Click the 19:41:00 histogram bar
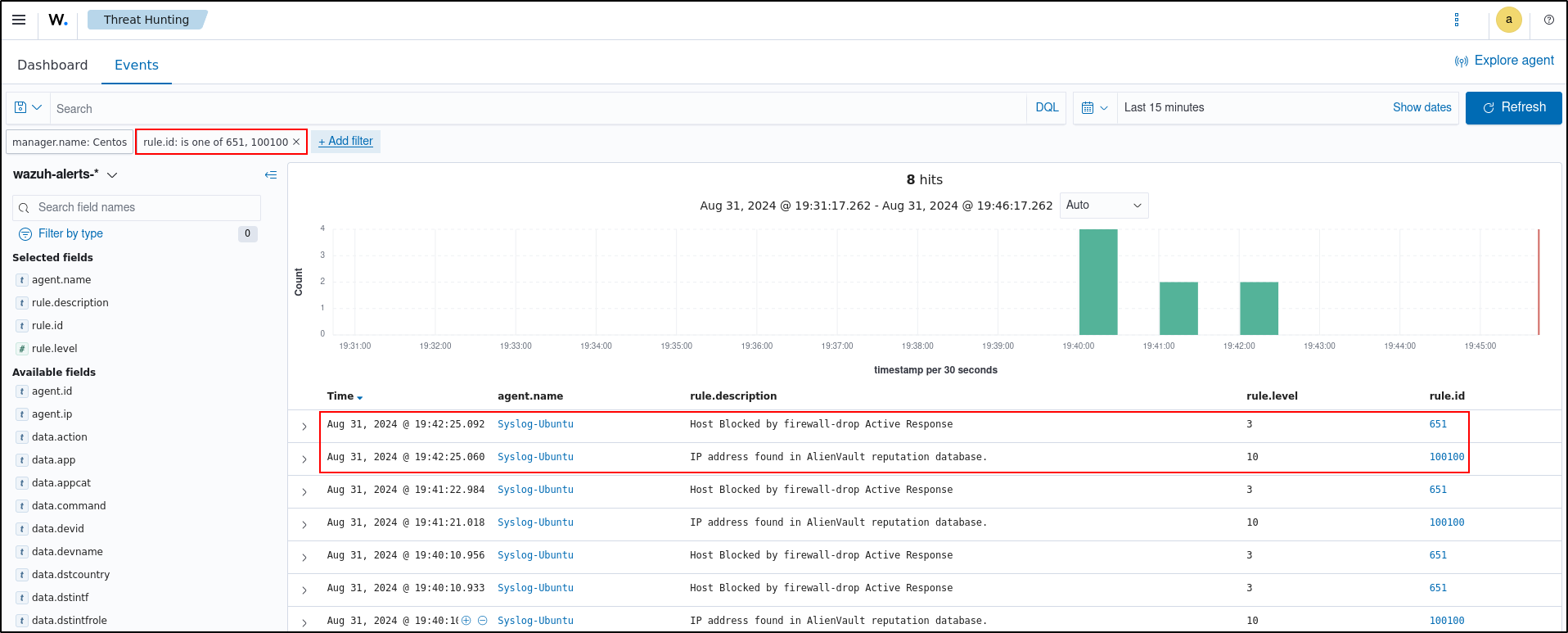The height and width of the screenshot is (633, 1568). click(1178, 309)
